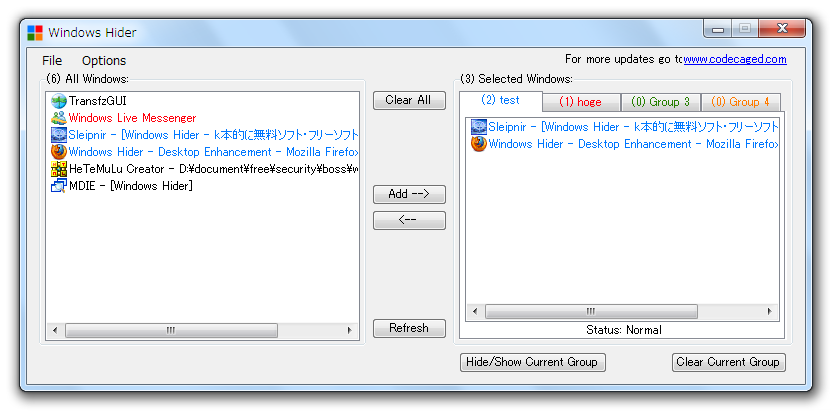Click All Windows horizontal scrollbar thumb
The image size is (835, 413).
171,331
